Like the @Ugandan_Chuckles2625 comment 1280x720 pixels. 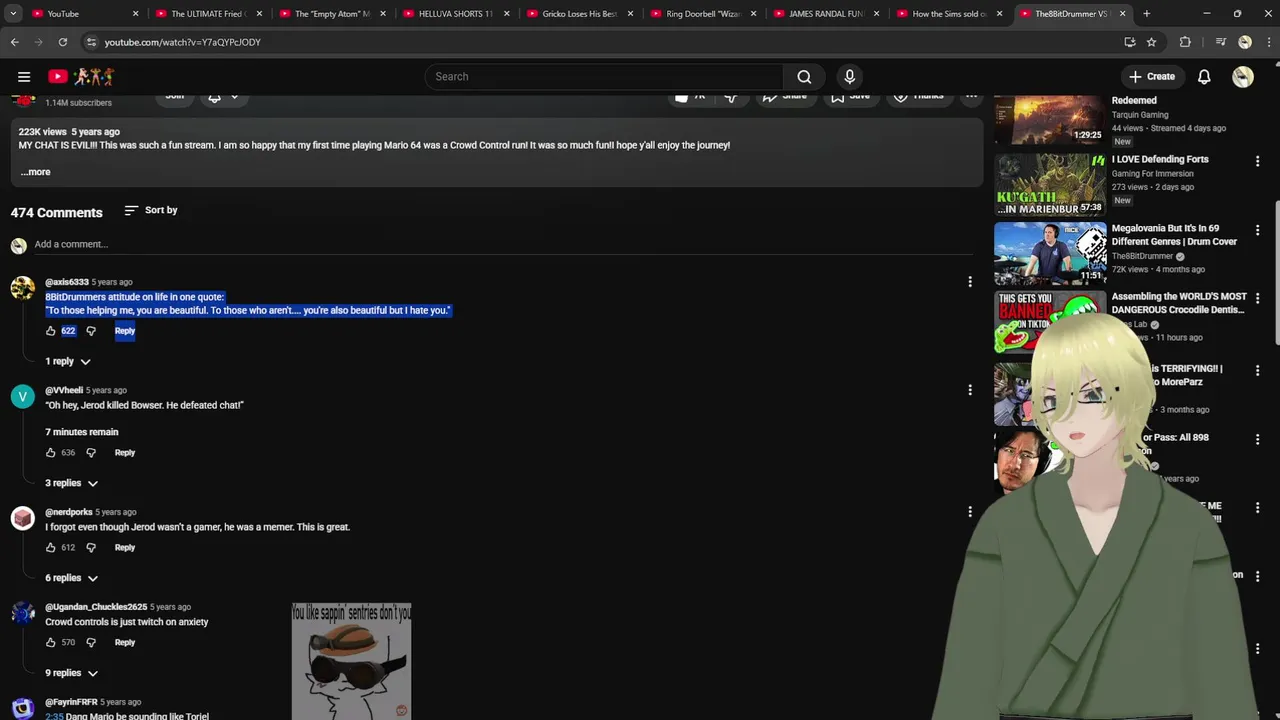tap(51, 643)
